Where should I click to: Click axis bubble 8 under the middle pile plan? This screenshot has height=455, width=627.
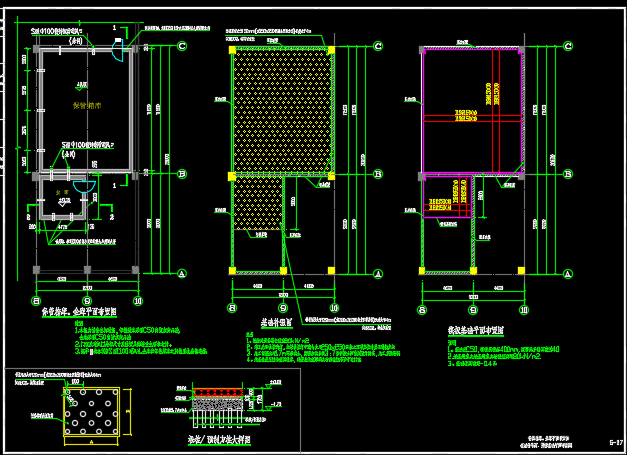click(232, 308)
